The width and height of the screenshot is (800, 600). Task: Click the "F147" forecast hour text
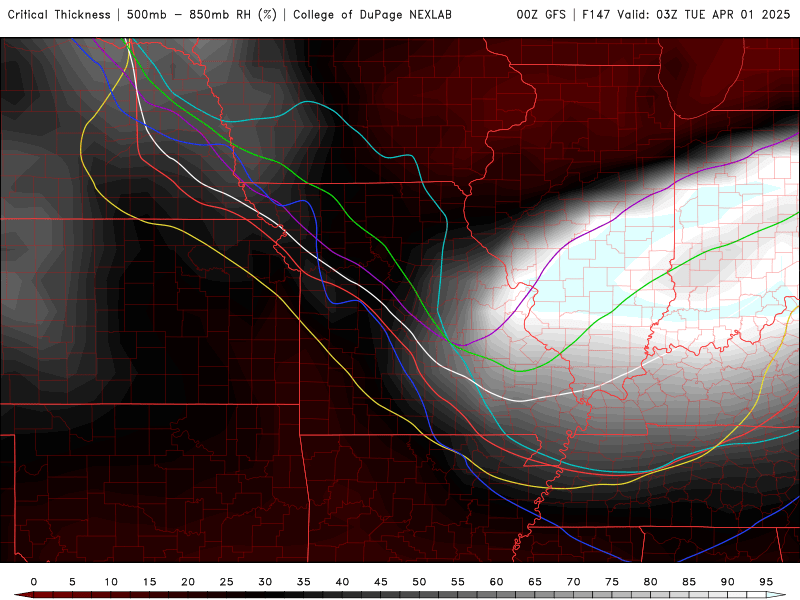[x=597, y=15]
